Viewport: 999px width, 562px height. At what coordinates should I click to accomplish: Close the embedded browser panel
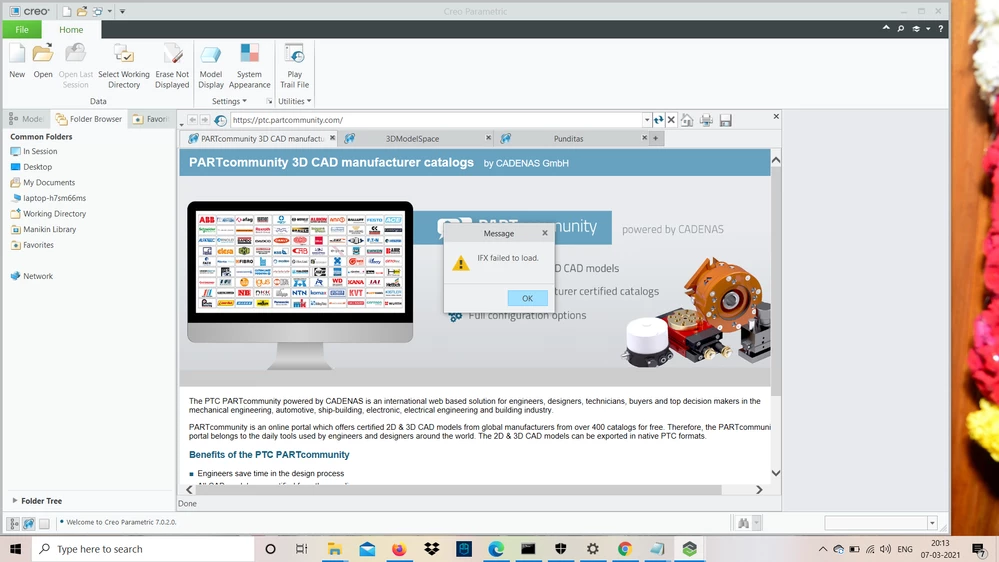click(x=776, y=117)
